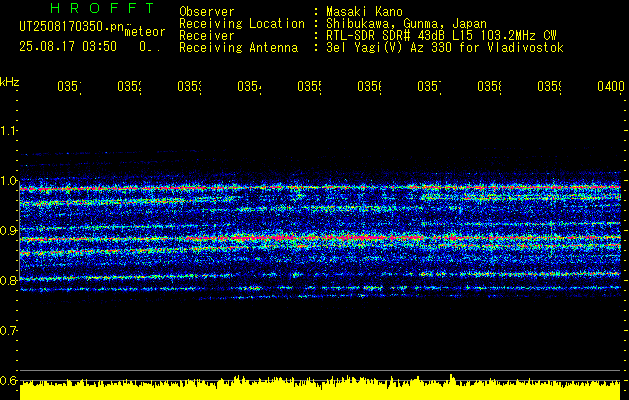Click the 0358 time marker
The width and height of the screenshot is (629, 400).
pos(490,86)
